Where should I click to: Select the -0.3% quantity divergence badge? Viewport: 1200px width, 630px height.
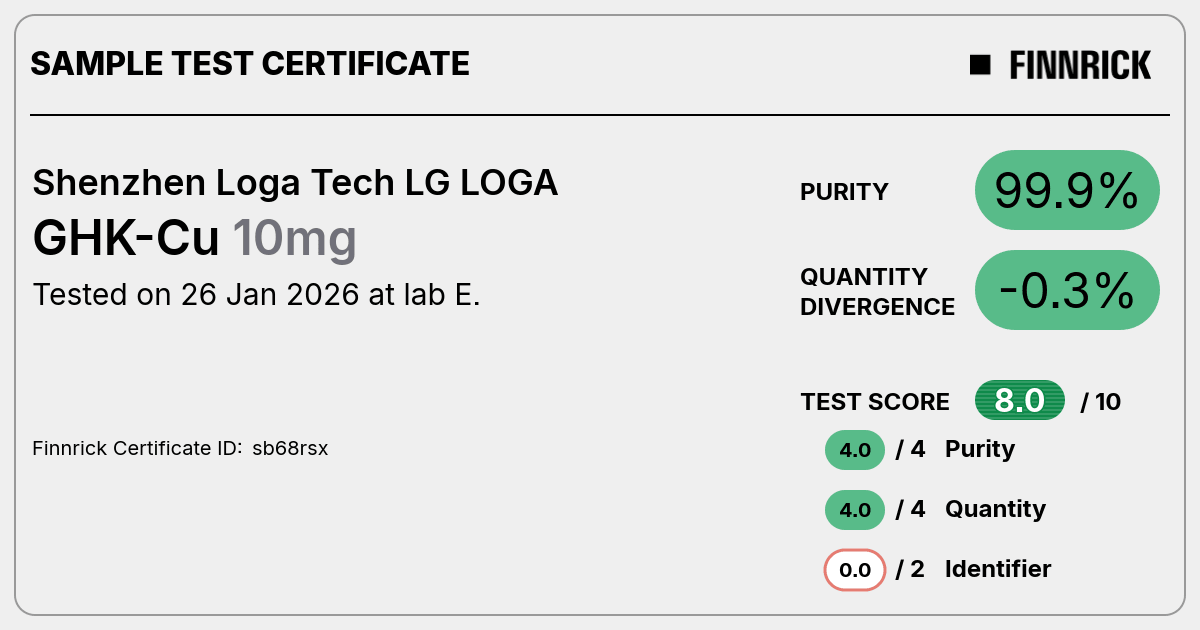1067,290
